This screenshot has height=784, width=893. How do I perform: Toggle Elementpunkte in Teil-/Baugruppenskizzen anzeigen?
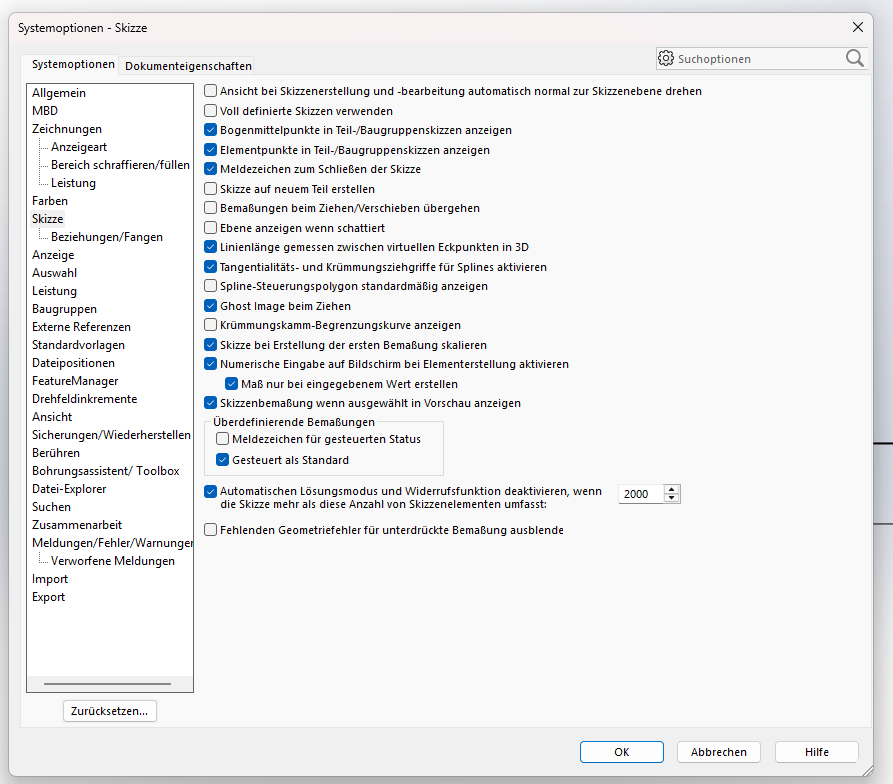210,150
